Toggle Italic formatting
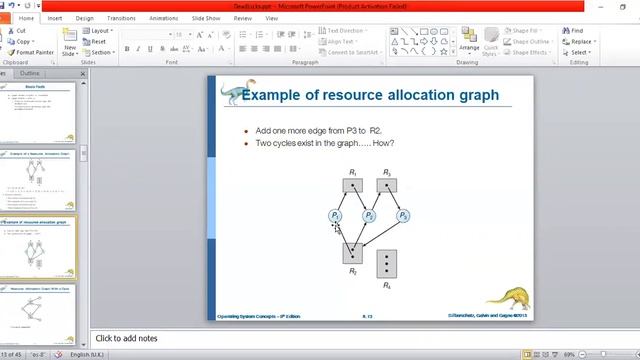Image resolution: width=640 pixels, height=360 pixels. 138,49
